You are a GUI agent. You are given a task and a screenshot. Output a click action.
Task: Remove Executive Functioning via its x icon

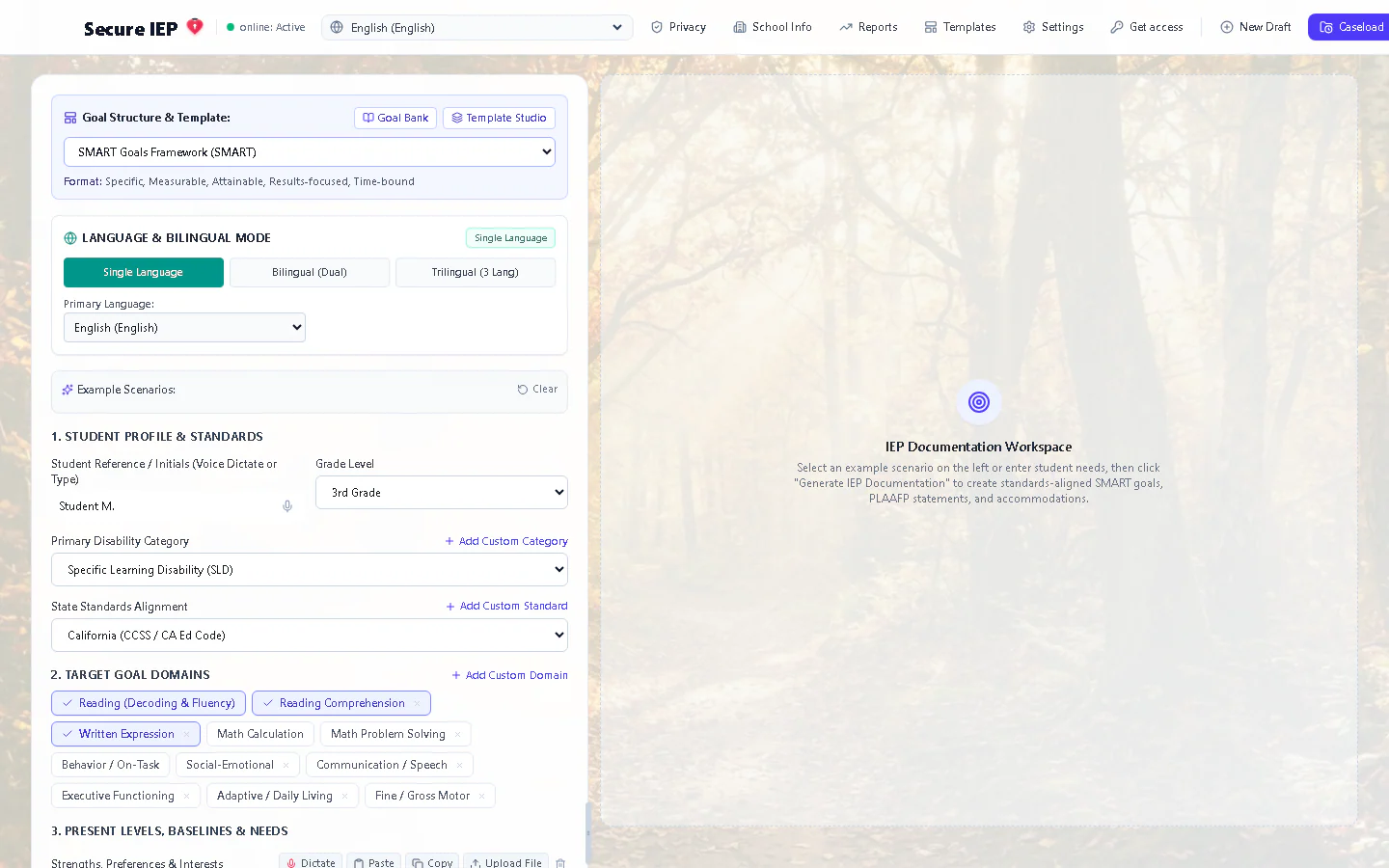pyautogui.click(x=186, y=796)
